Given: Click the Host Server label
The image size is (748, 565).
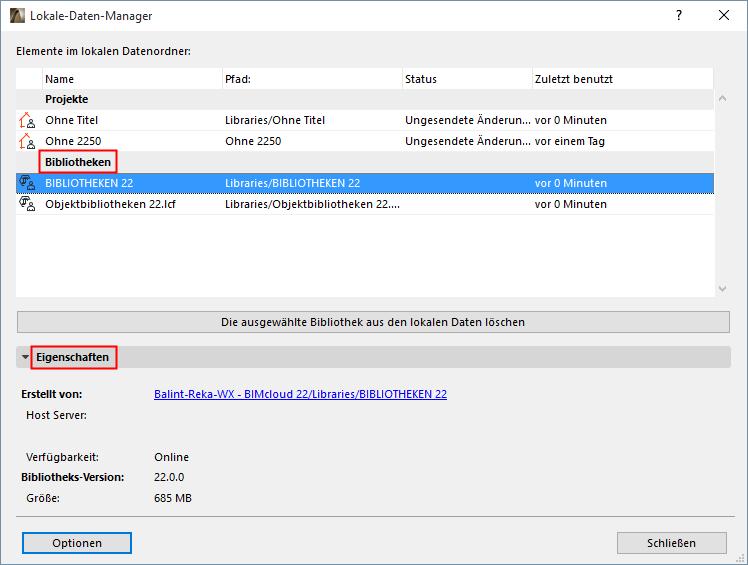Looking at the screenshot, I should pyautogui.click(x=56, y=415).
